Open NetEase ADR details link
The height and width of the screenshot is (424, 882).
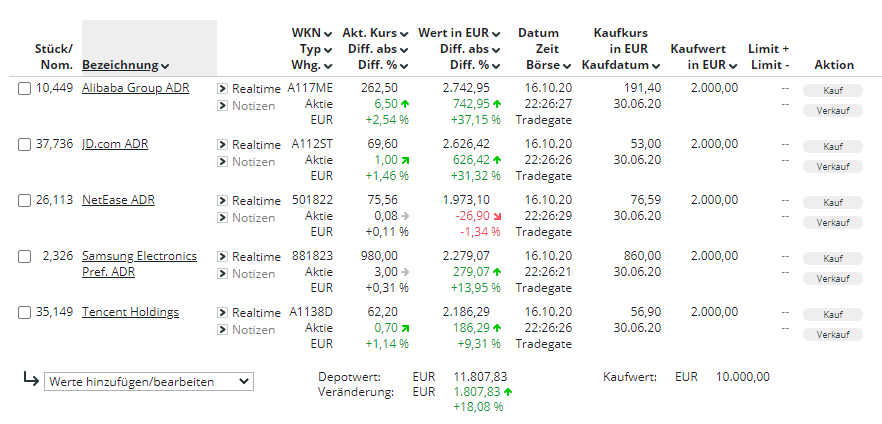point(118,200)
